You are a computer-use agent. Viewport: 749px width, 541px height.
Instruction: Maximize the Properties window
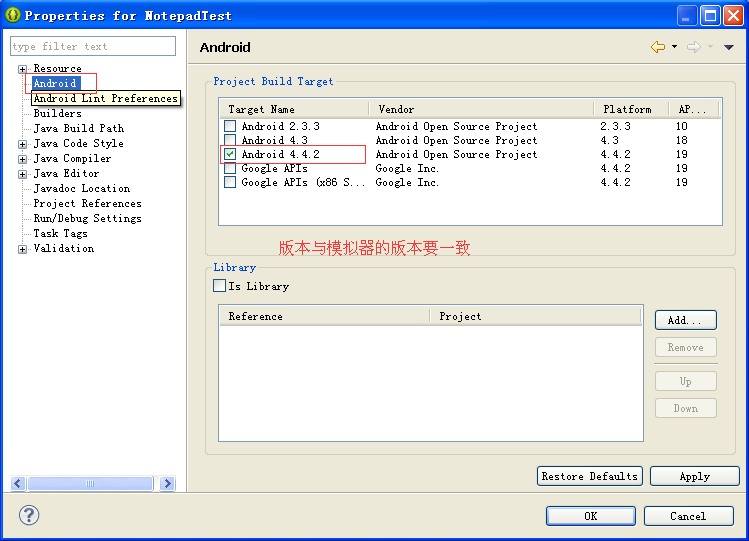click(x=710, y=15)
